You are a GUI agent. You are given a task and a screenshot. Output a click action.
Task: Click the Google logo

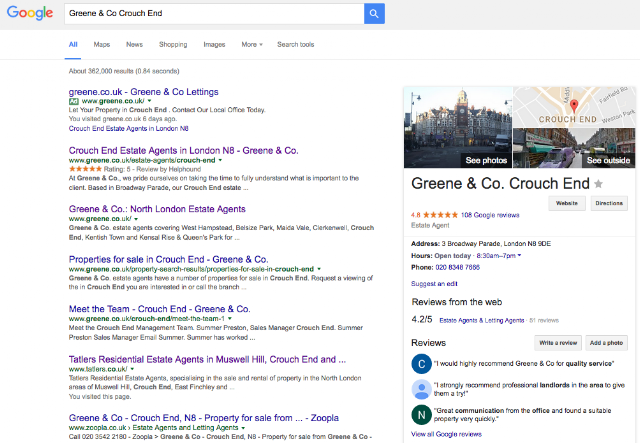[x=30, y=13]
